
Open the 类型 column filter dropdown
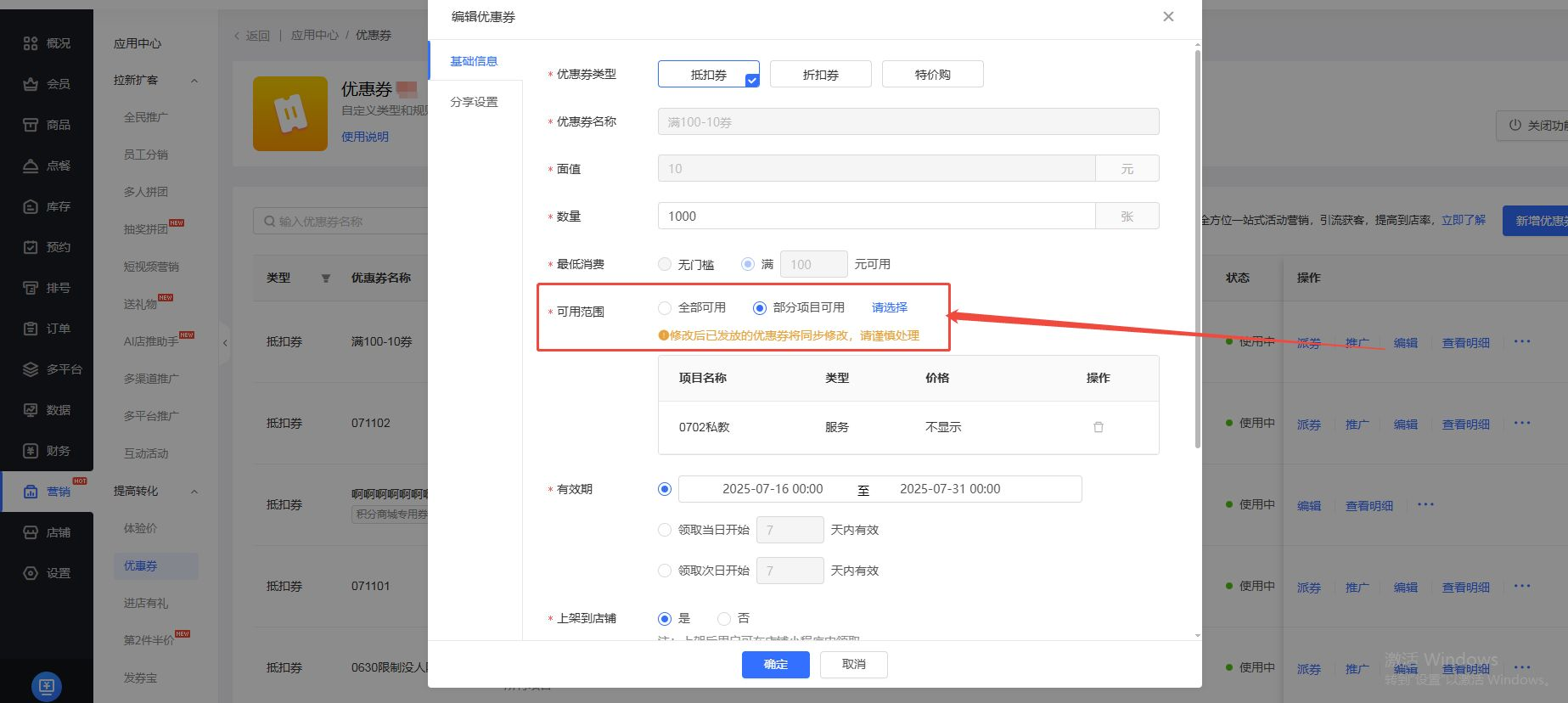pos(325,278)
